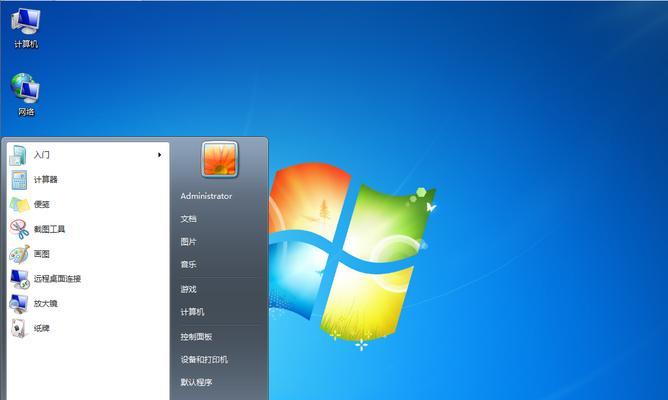This screenshot has width=668, height=400.
Task: Open the Administrator user folder link
Action: [x=206, y=196]
